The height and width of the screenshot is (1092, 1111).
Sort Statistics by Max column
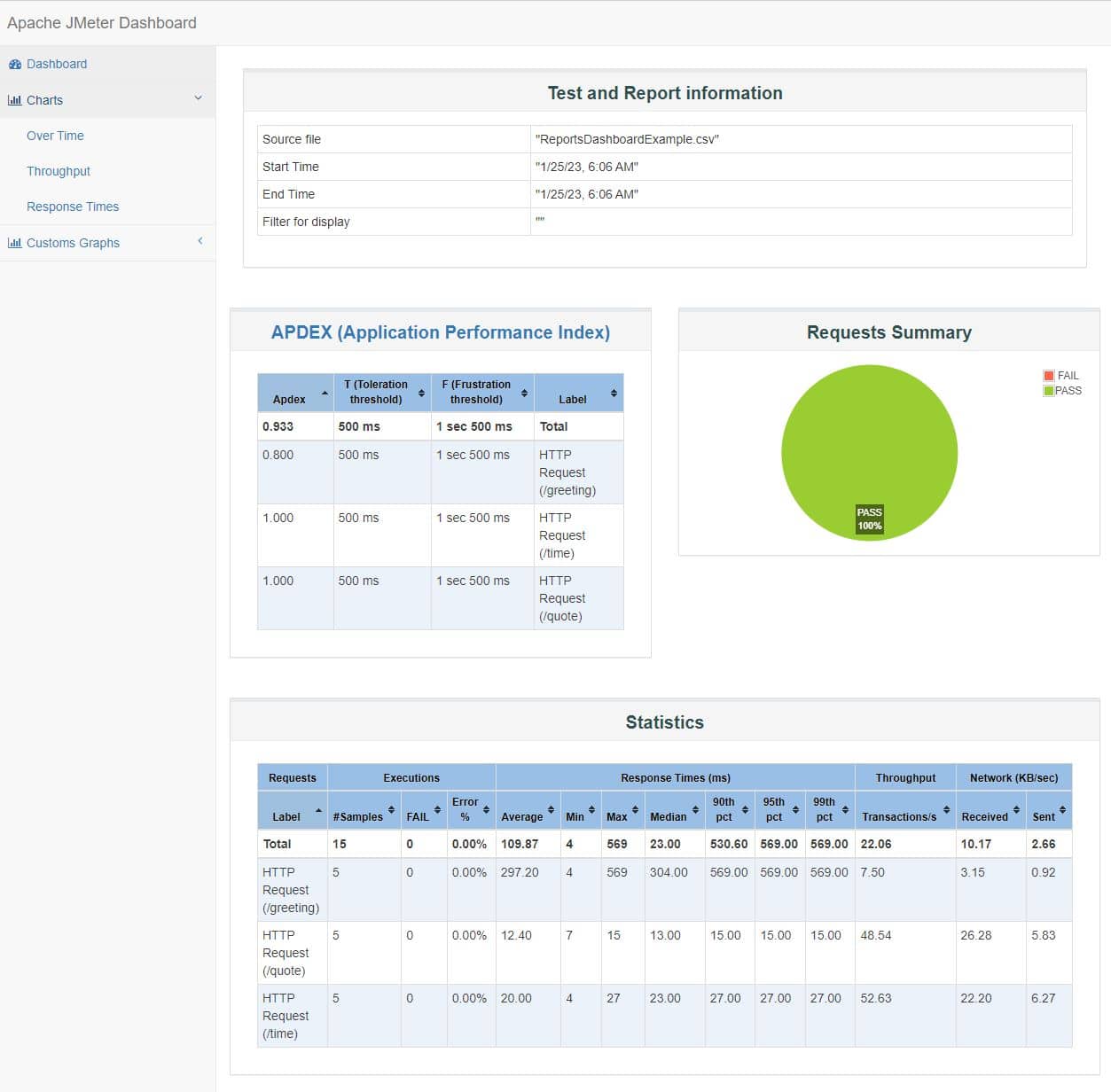(x=622, y=809)
